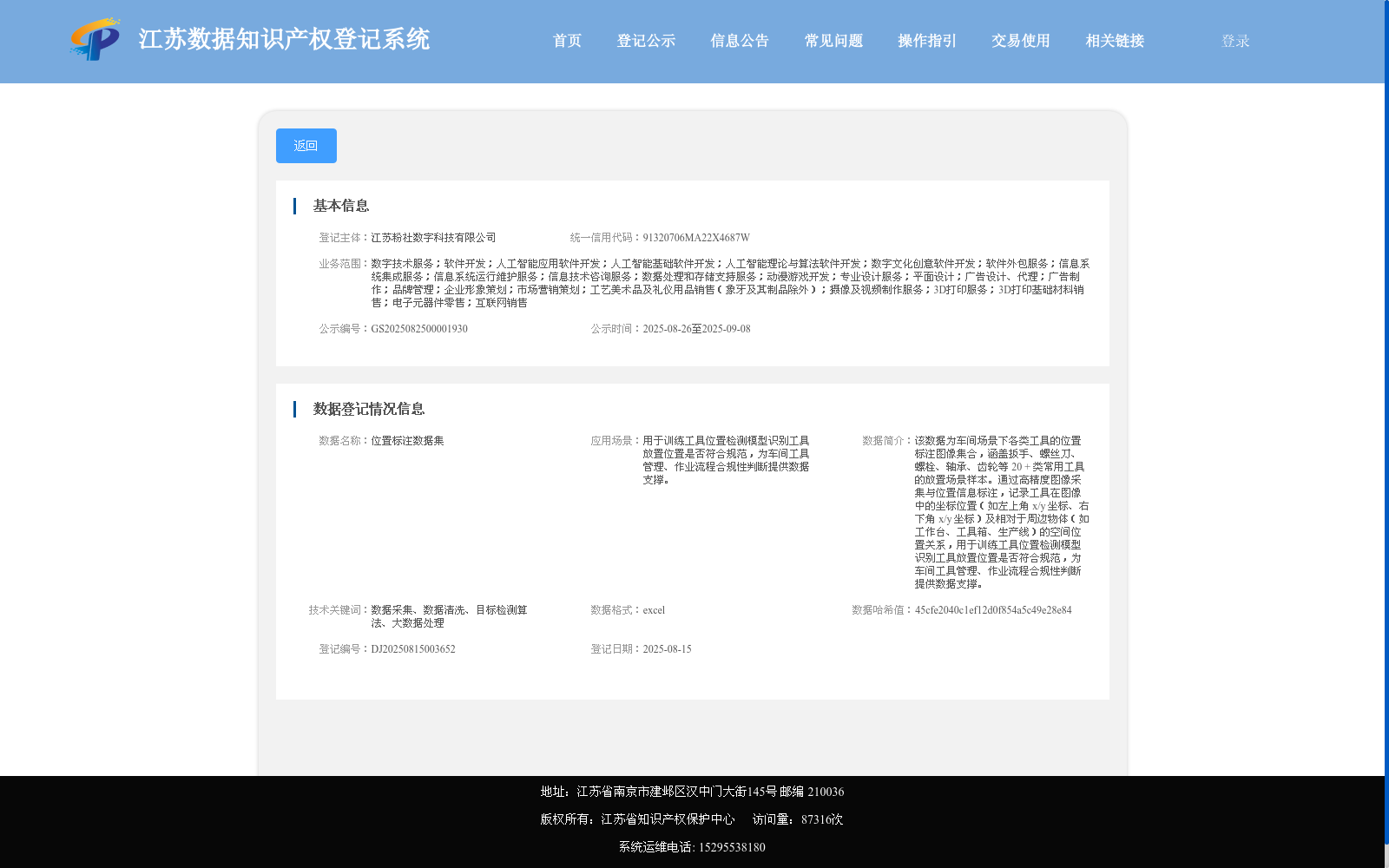Image resolution: width=1389 pixels, height=868 pixels.
Task: Select technical keywords 数据采集、数据清洗 text
Action: click(449, 616)
